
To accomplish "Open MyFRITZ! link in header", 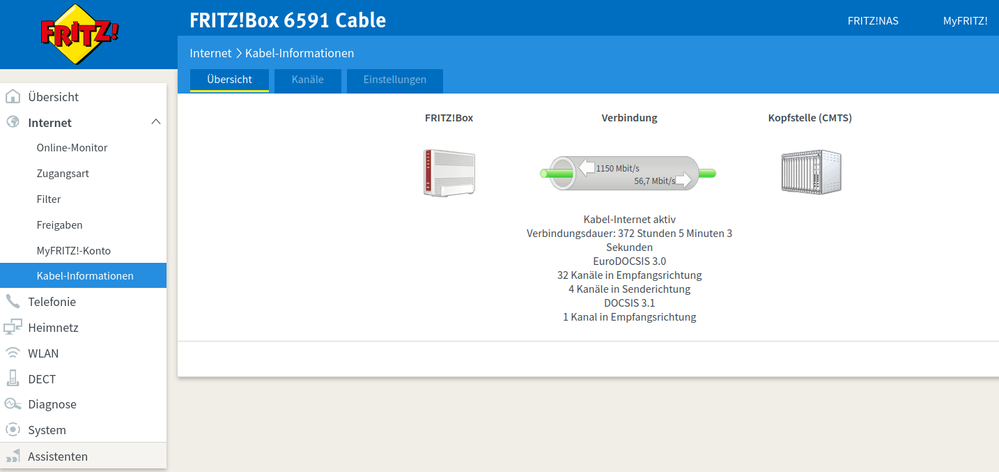I will [x=964, y=21].
